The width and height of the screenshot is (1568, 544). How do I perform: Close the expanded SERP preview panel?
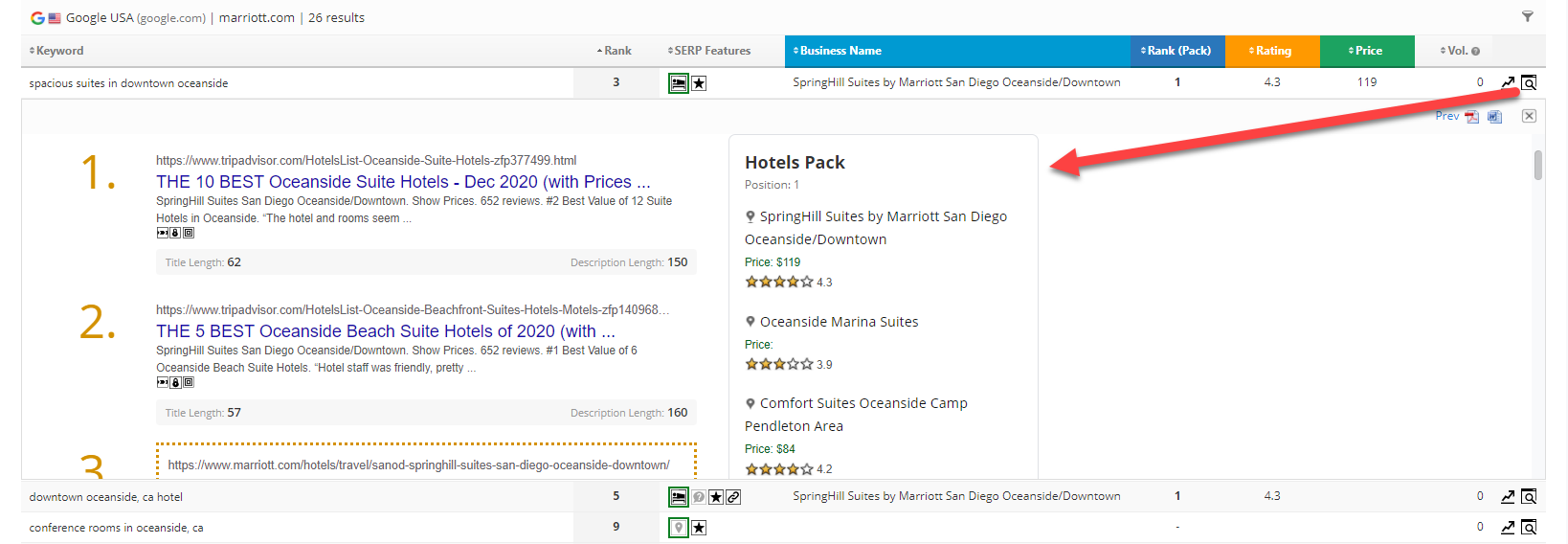pyautogui.click(x=1529, y=116)
